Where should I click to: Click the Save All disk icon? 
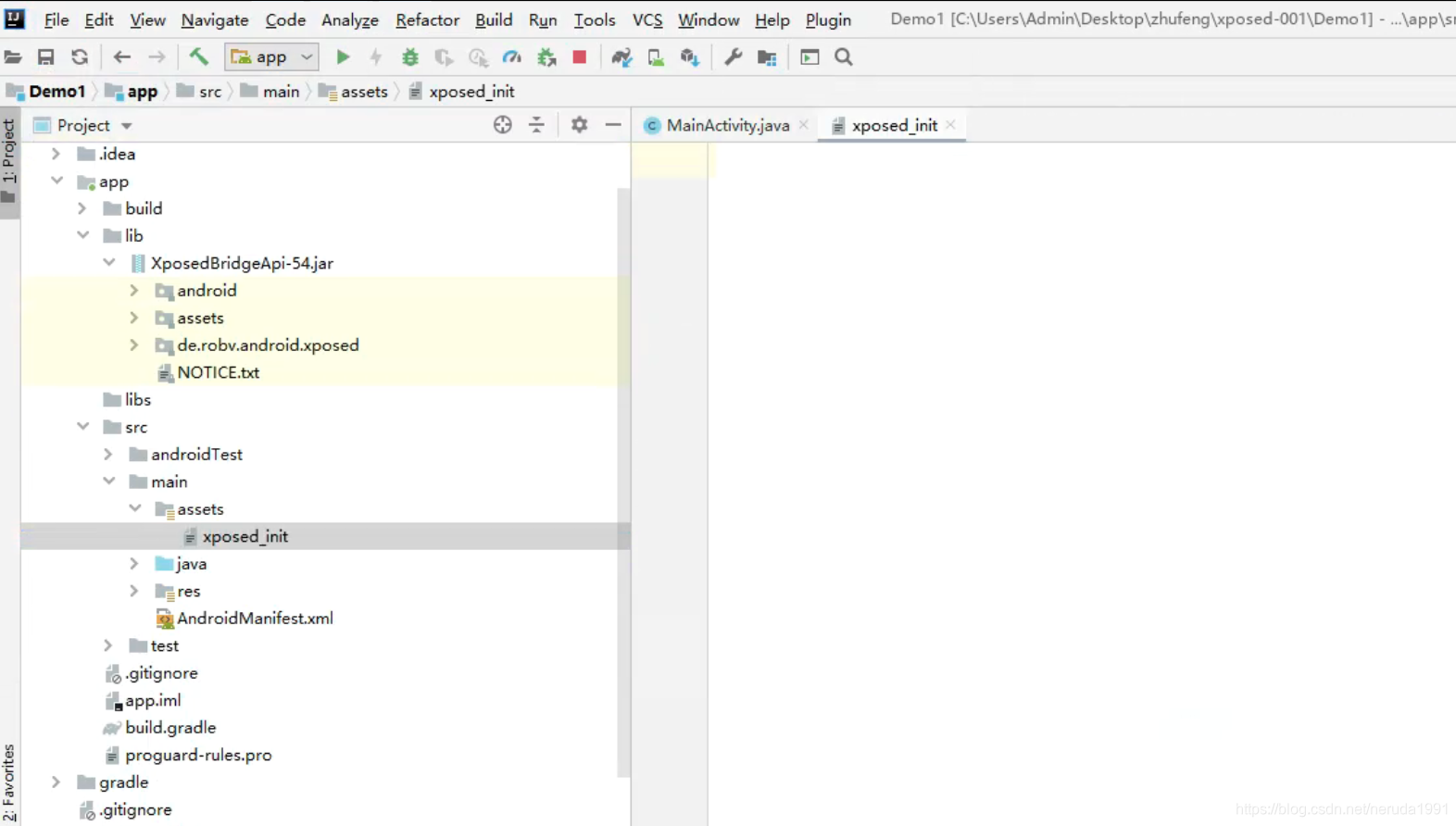click(x=45, y=57)
